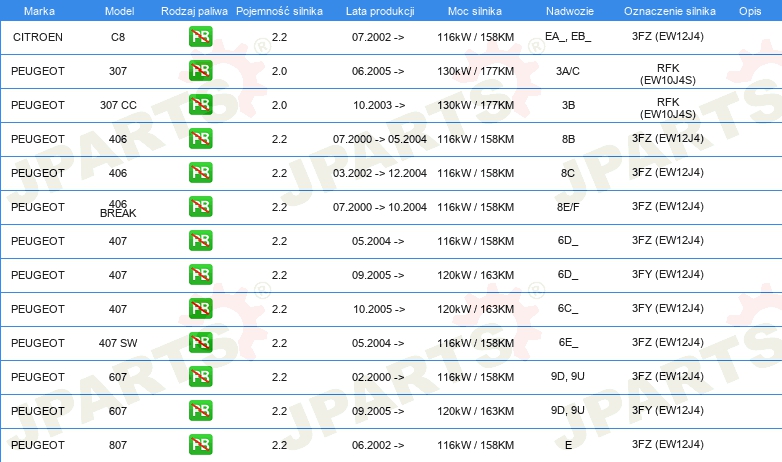Click fuel icon in 406 8C body row
The image size is (782, 462).
click(200, 172)
